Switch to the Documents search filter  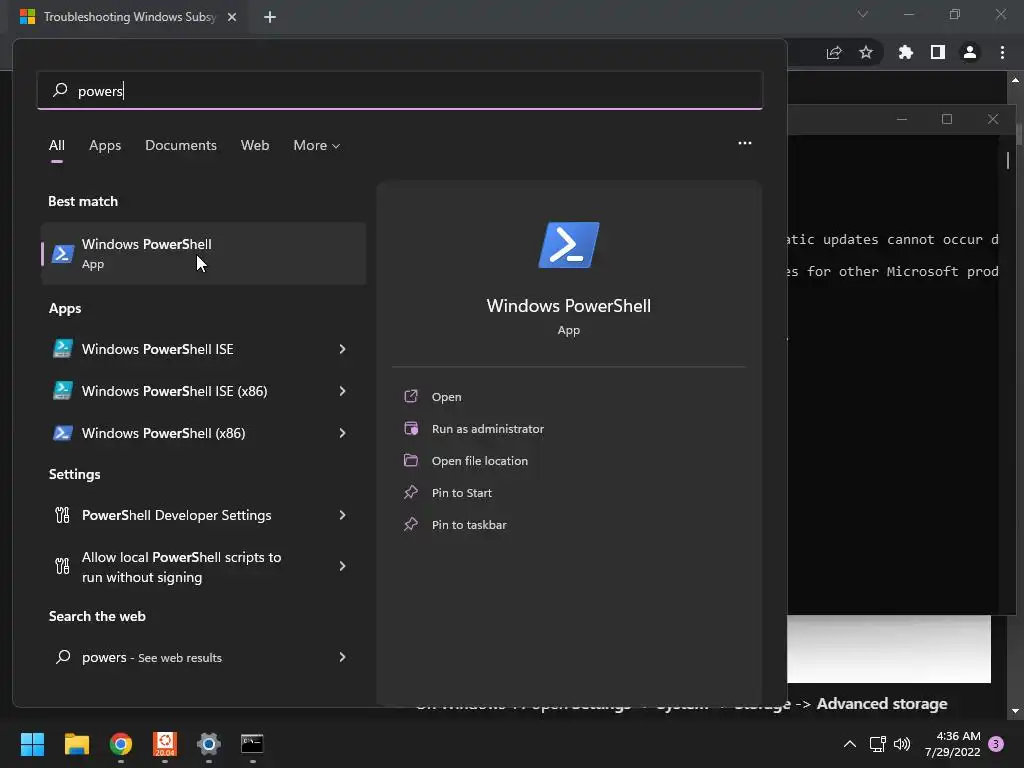click(181, 145)
